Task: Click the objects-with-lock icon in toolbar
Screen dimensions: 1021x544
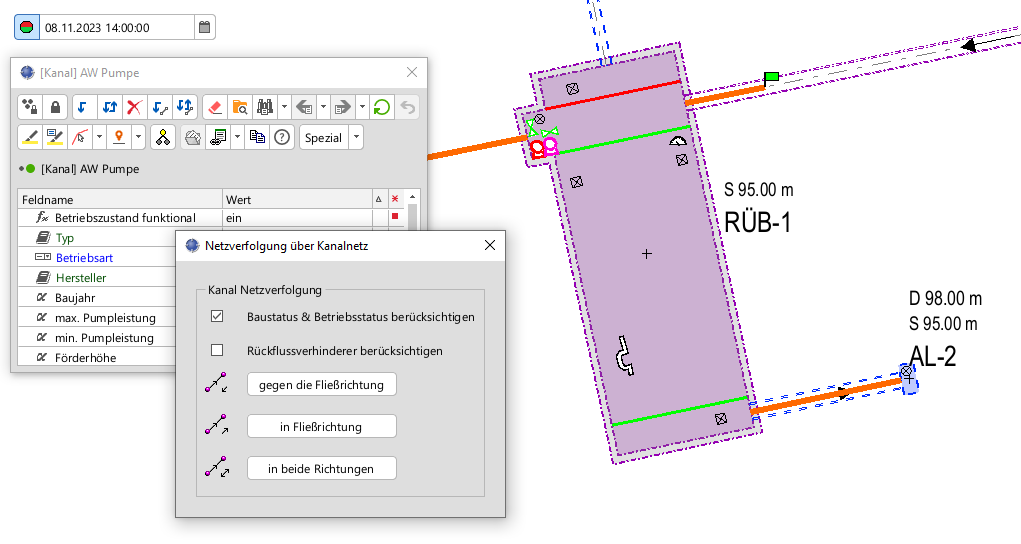Action: point(29,107)
